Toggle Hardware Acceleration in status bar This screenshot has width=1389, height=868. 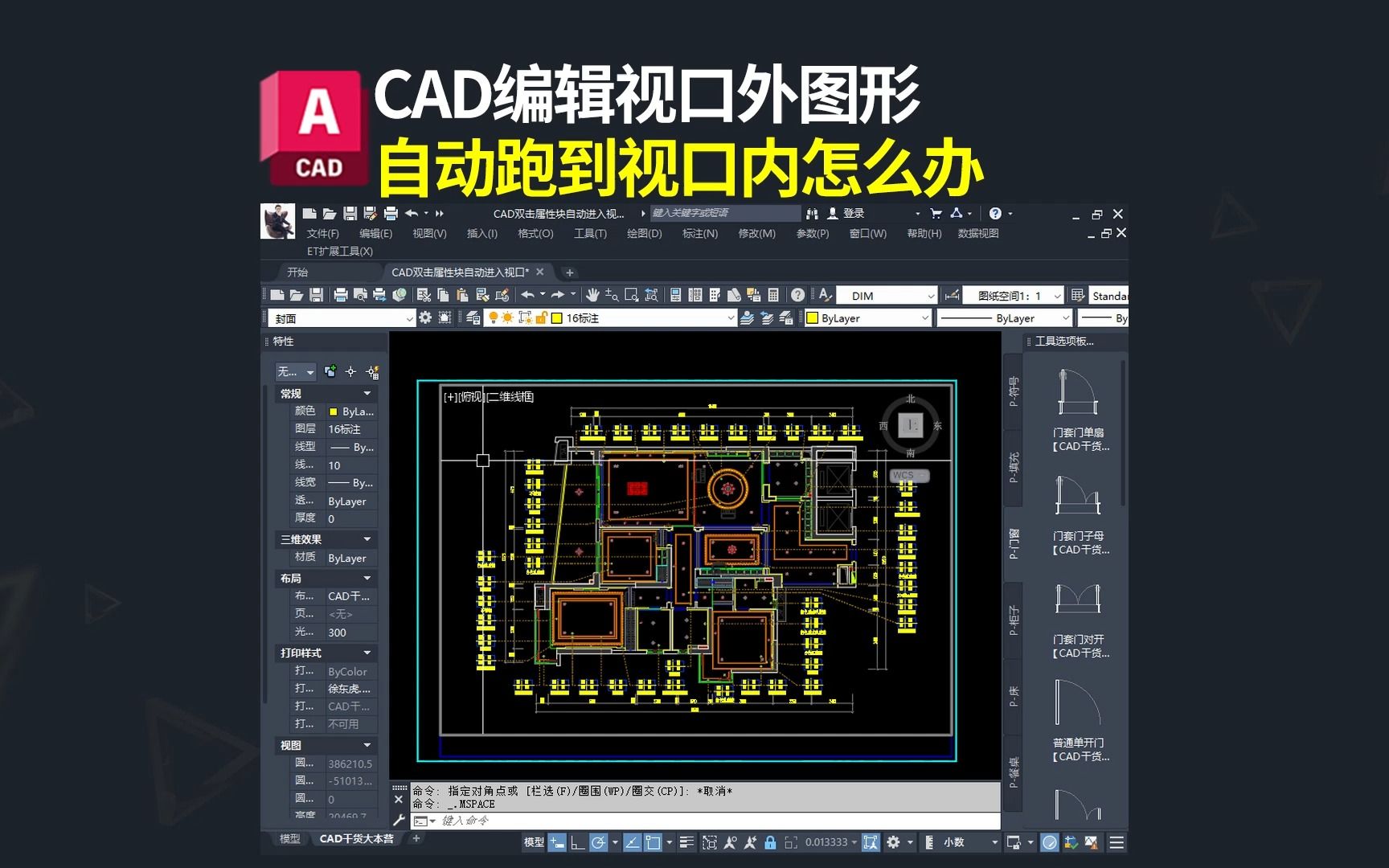point(1049,842)
